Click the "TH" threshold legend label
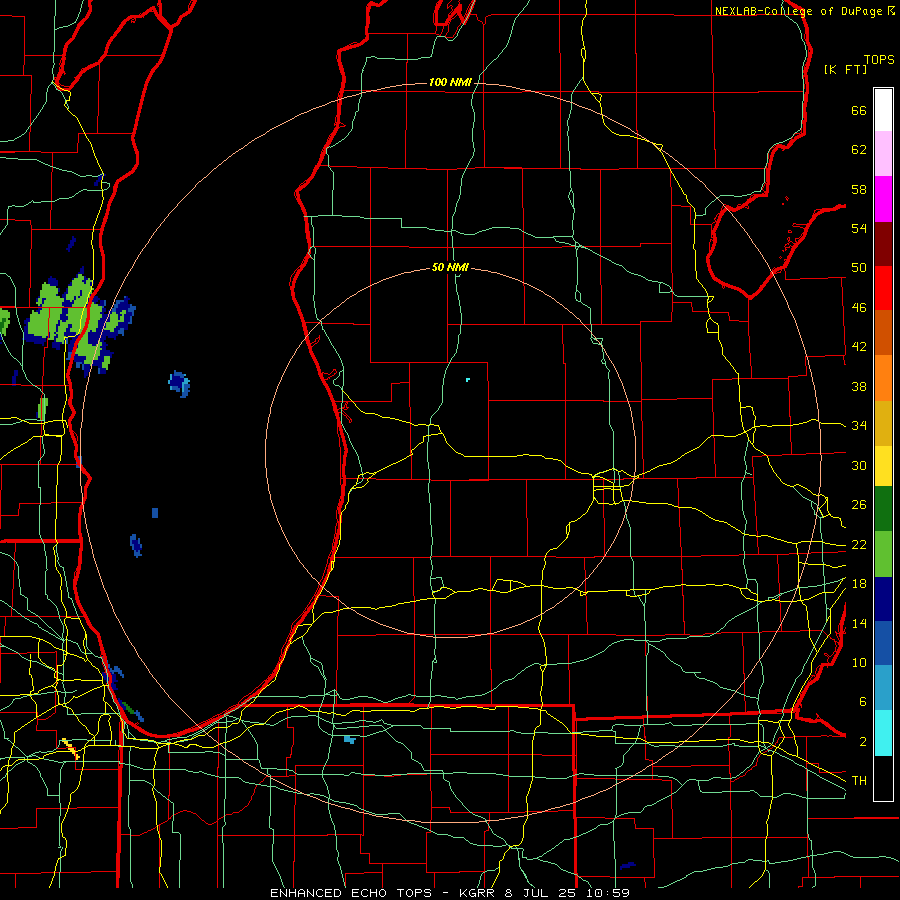Screen dimensions: 900x900 (x=859, y=781)
